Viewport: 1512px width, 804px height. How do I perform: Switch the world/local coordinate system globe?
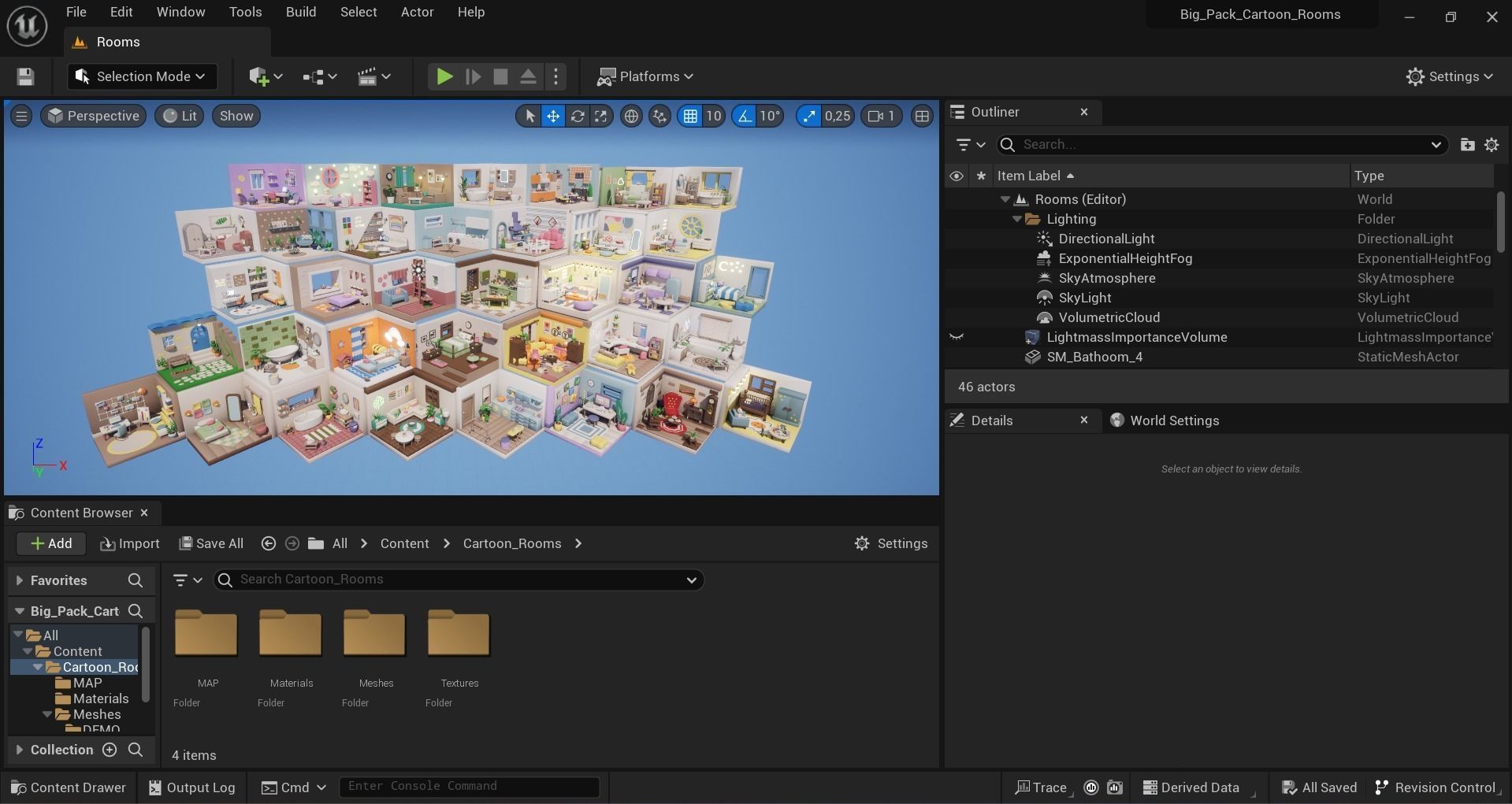(631, 117)
